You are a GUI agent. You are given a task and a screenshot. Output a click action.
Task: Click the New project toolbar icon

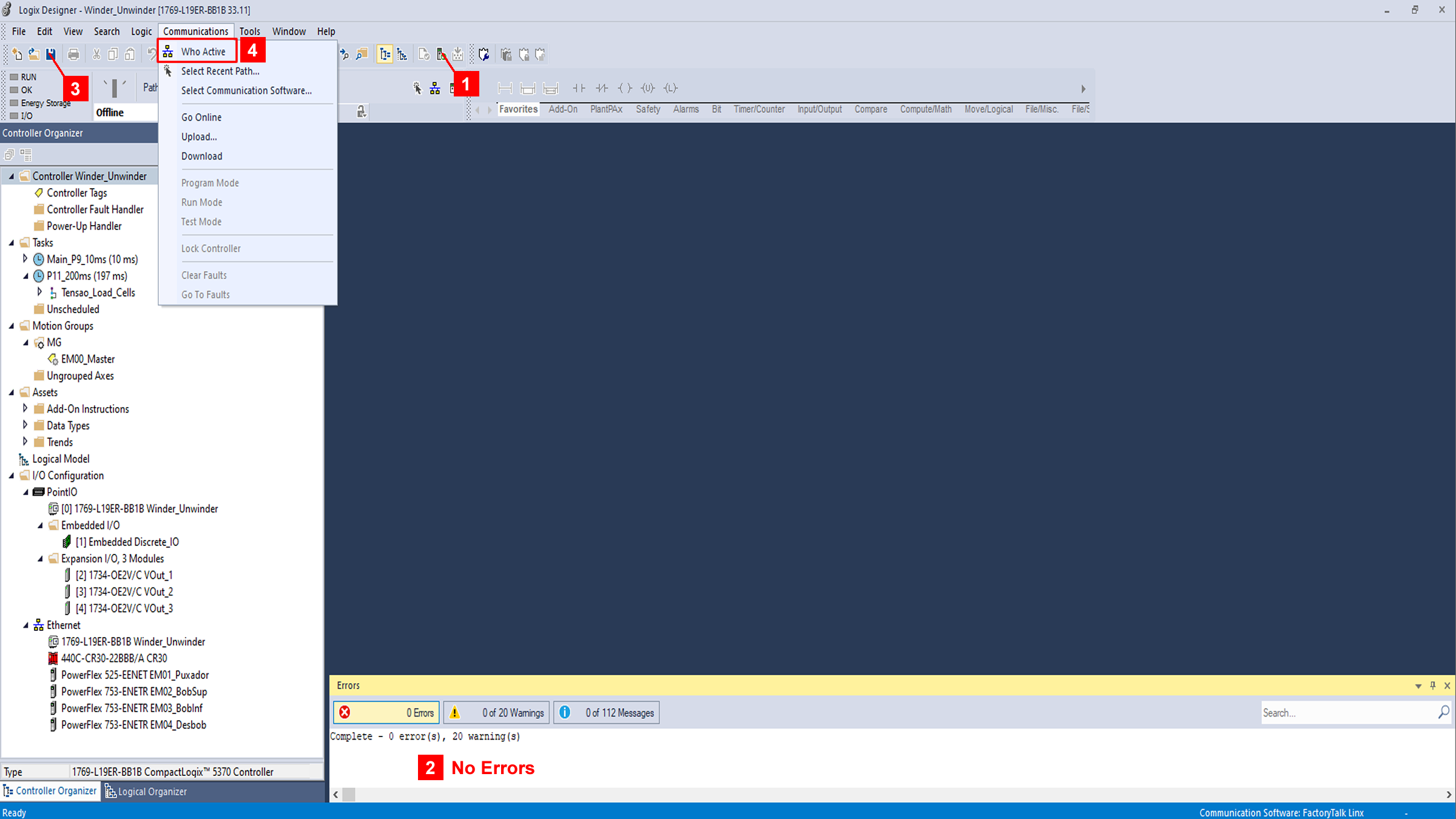coord(17,55)
